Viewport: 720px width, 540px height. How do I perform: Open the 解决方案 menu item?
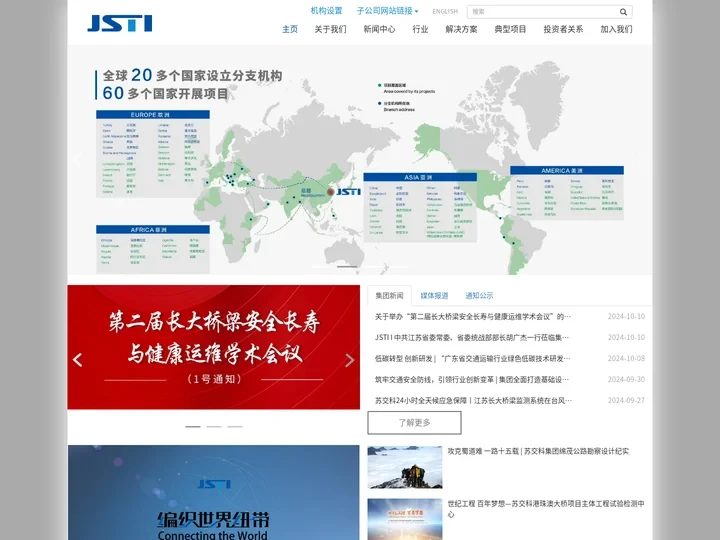click(461, 29)
